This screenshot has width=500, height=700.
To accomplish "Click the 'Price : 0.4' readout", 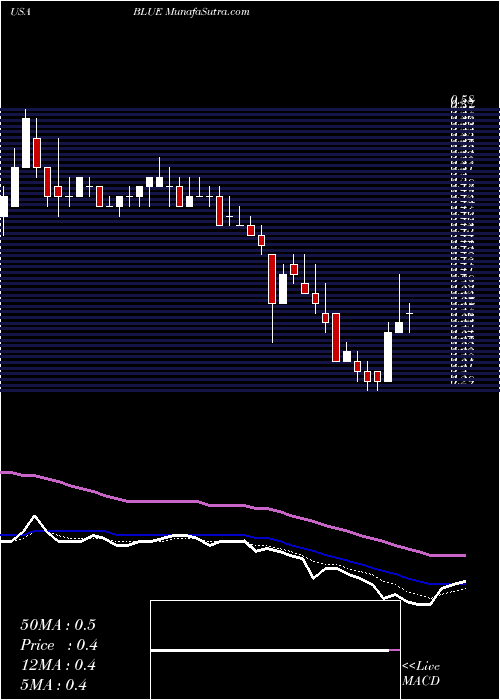I will click(x=59, y=645).
